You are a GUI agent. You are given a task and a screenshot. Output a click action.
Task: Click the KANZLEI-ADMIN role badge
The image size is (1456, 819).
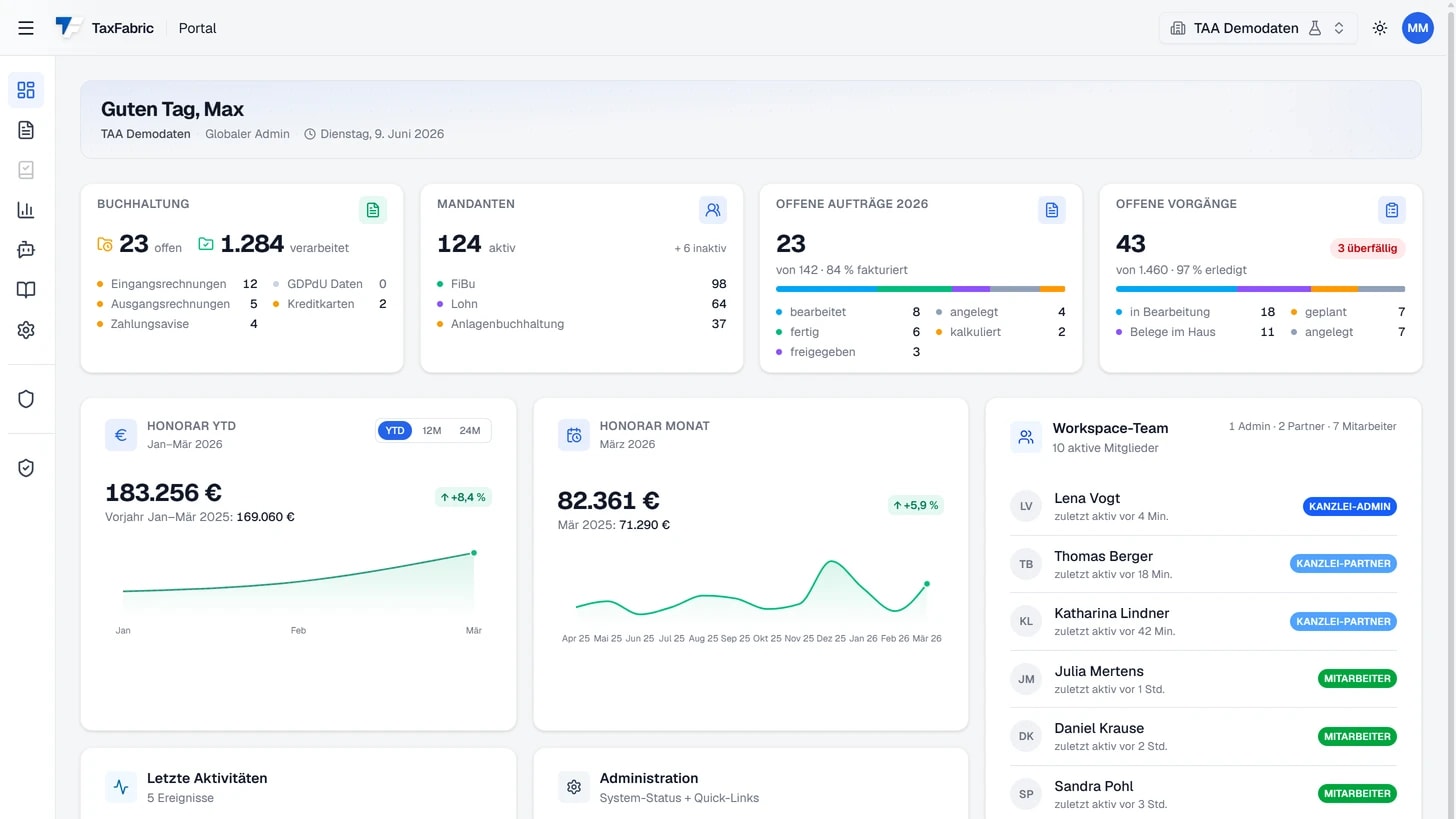[x=1350, y=506]
